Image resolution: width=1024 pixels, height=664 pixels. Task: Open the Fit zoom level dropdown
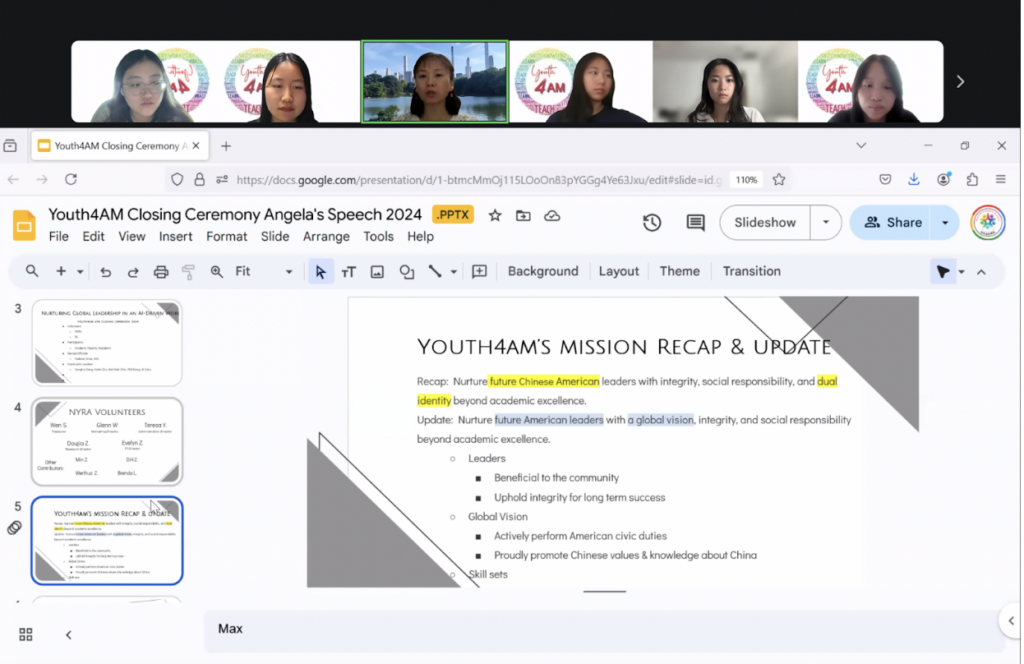(x=264, y=272)
